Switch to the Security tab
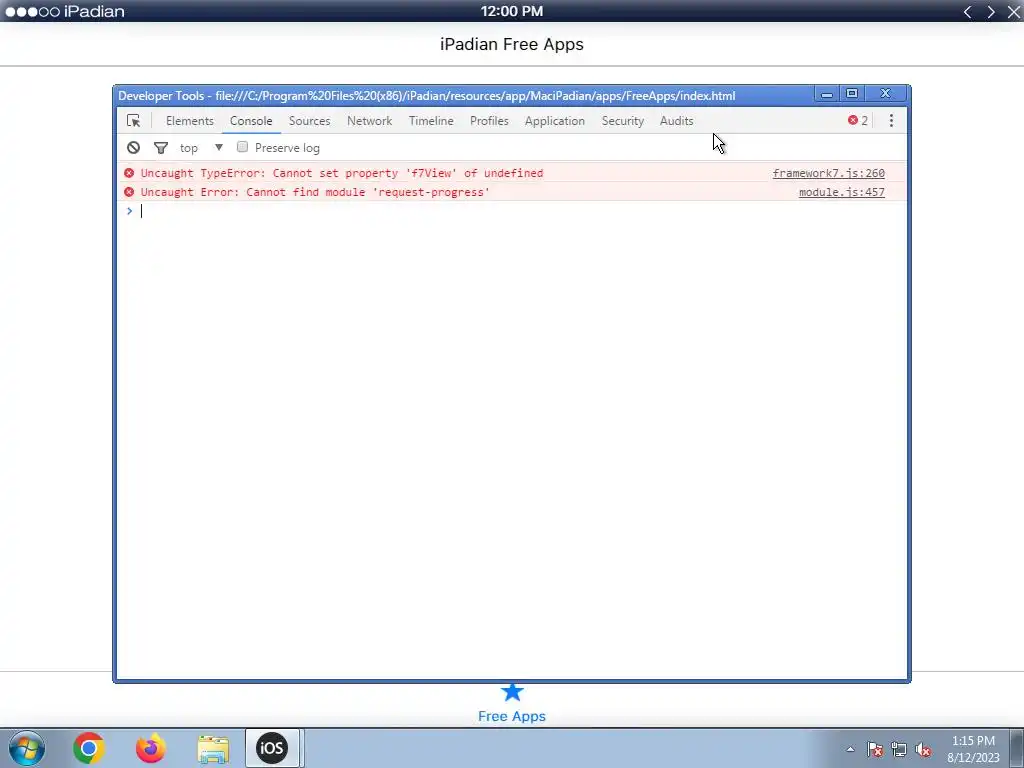The height and width of the screenshot is (768, 1024). coord(622,121)
